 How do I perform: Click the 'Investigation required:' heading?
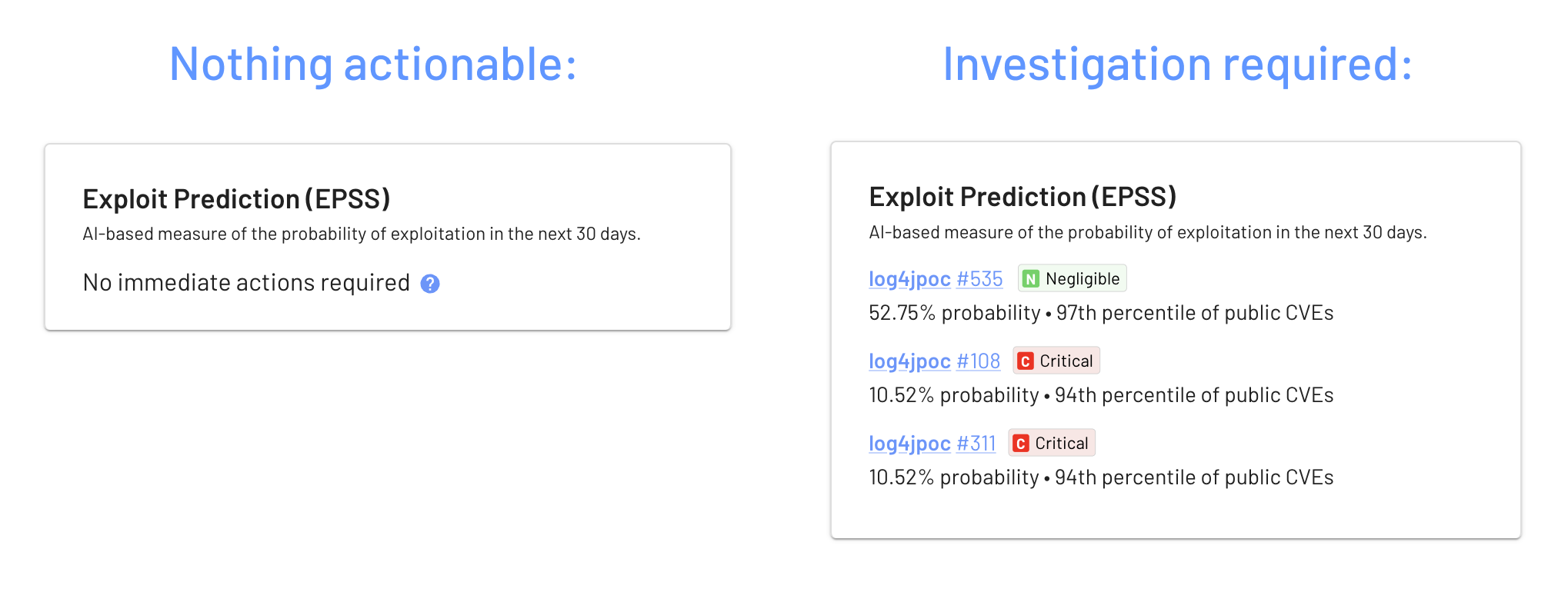(1178, 64)
